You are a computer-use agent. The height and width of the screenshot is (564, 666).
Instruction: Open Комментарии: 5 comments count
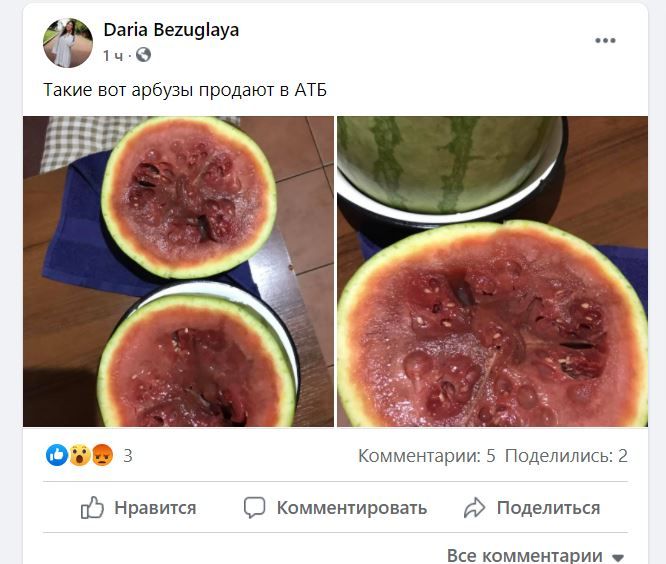point(427,456)
